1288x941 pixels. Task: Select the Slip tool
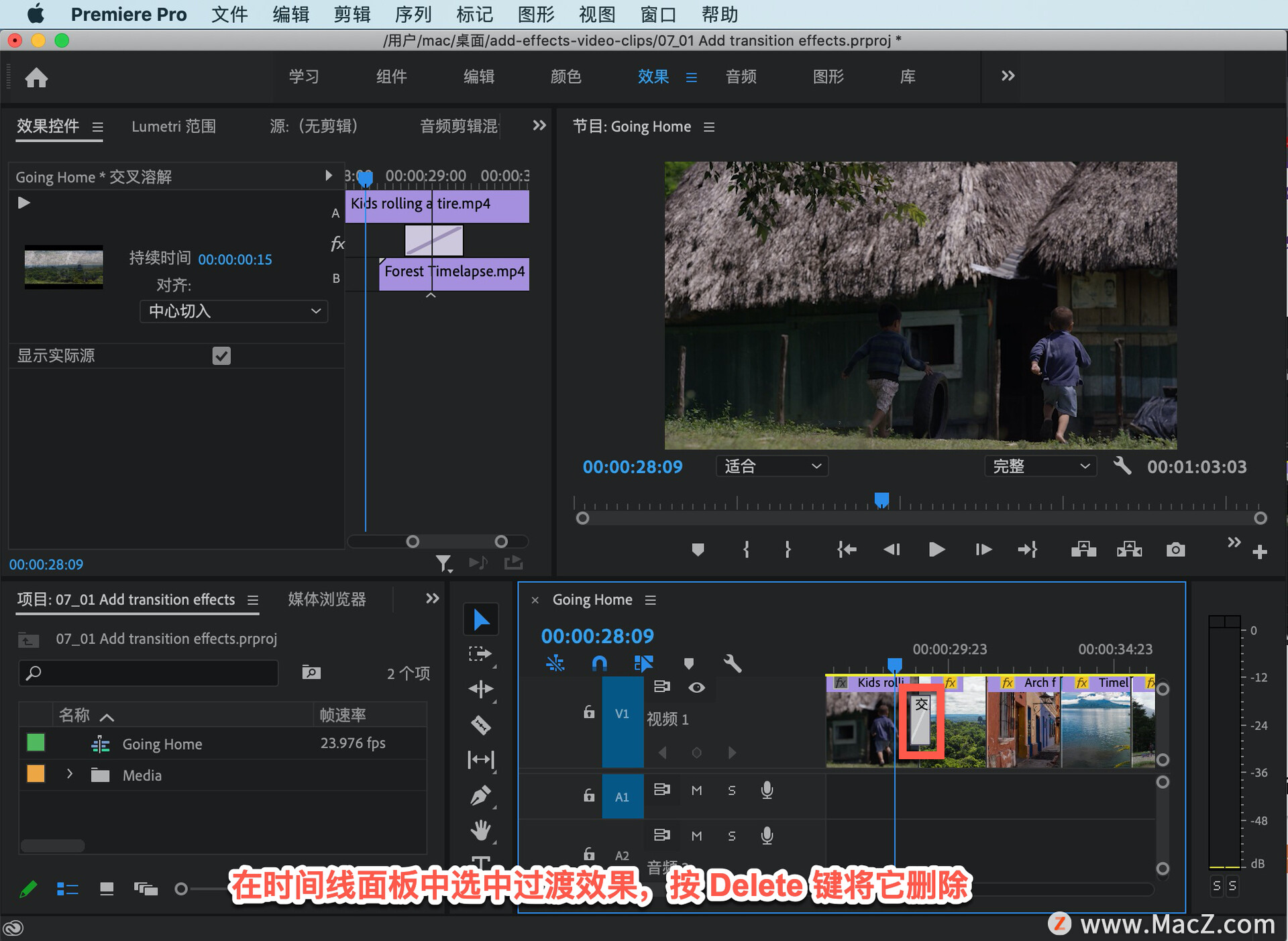(481, 759)
